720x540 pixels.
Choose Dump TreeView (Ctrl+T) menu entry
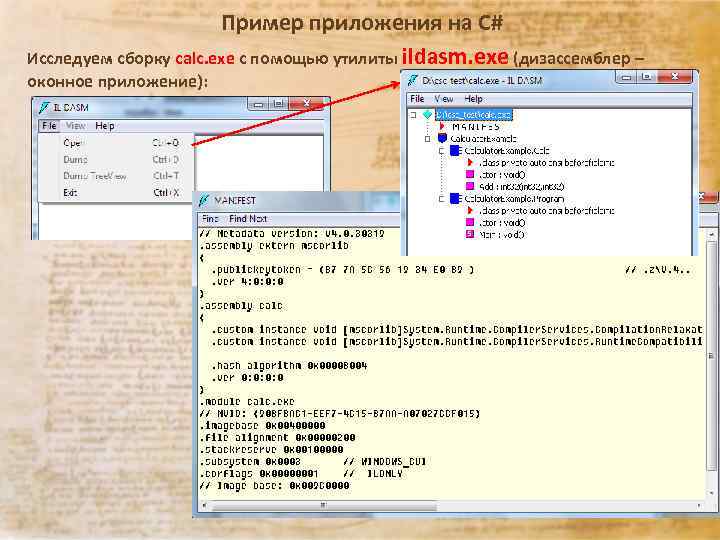[121, 176]
